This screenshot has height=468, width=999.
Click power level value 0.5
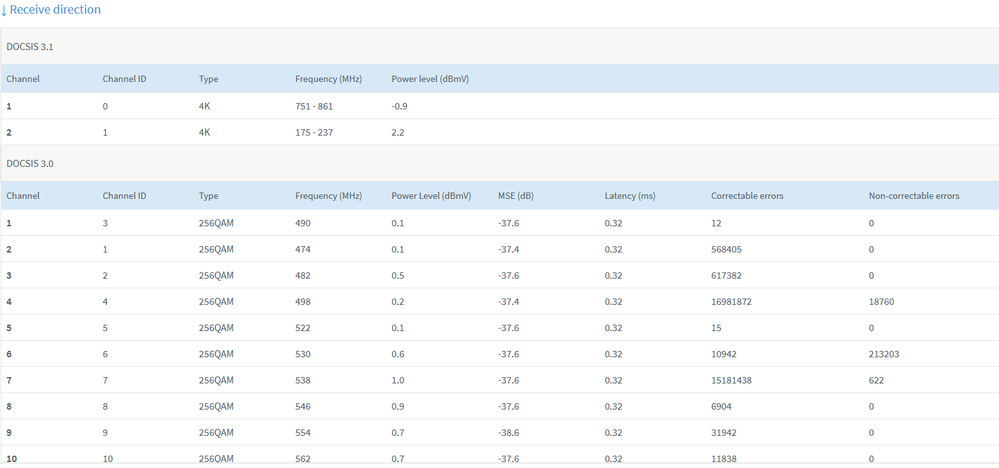[x=398, y=276]
